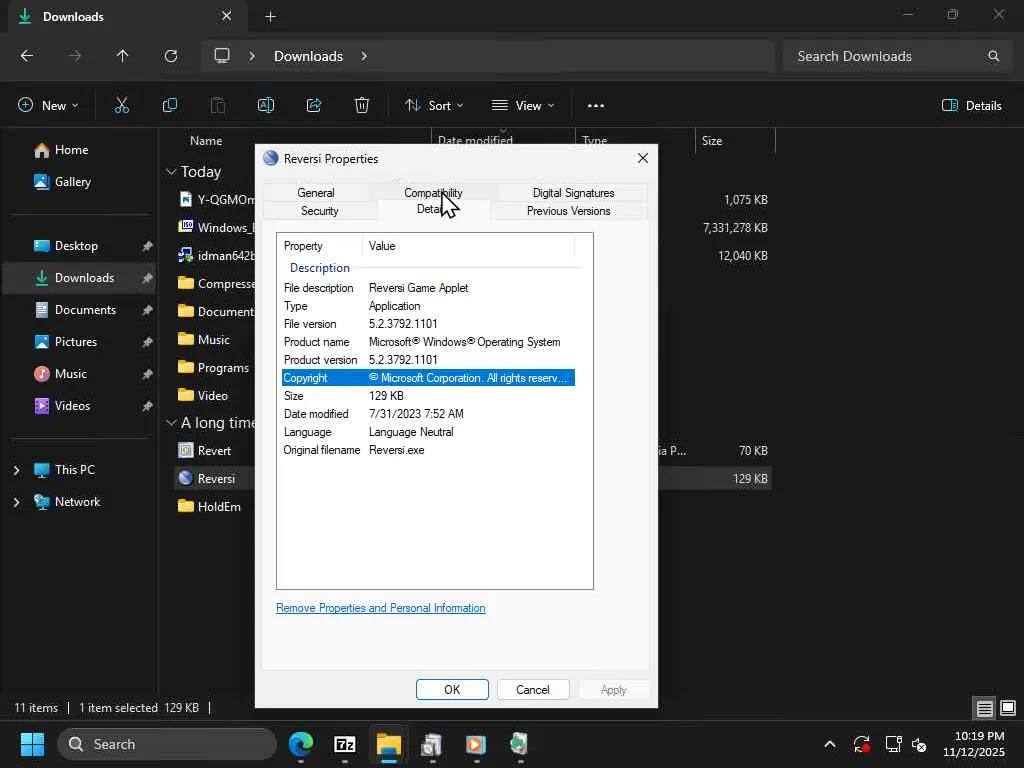Open Microsoft Edge from taskbar
The image size is (1024, 768).
tap(301, 744)
